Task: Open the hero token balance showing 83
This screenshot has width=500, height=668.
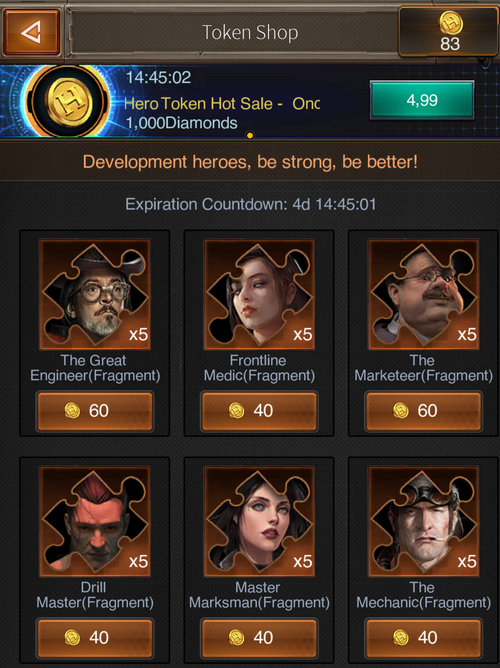Action: tap(449, 32)
